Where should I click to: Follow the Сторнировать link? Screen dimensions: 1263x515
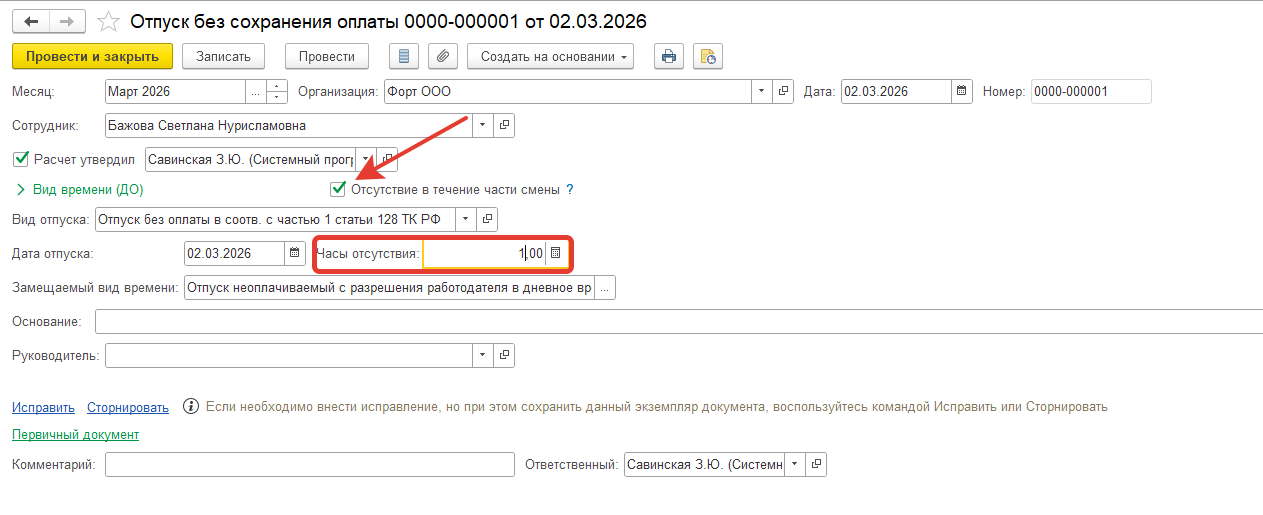(128, 407)
